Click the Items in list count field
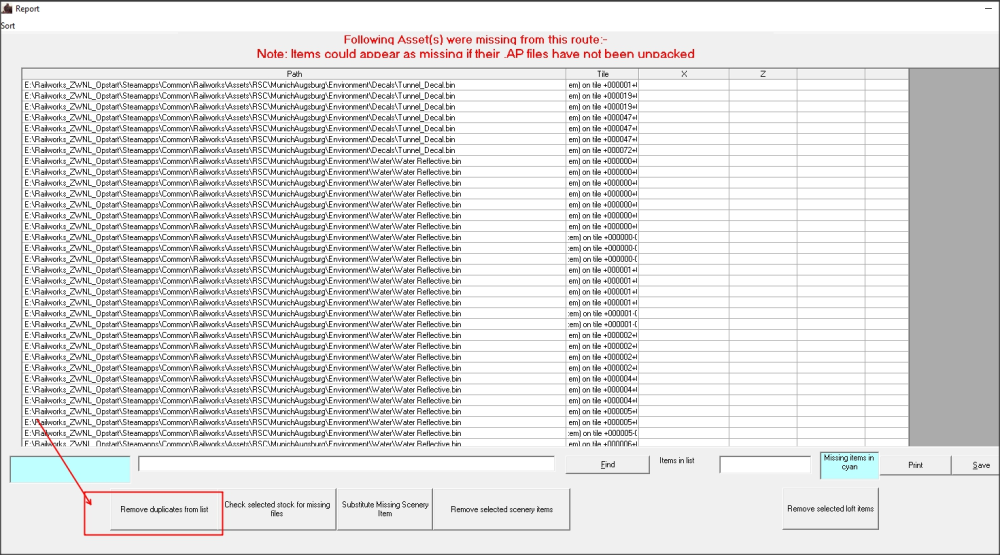Viewport: 1000px width, 555px height. tap(764, 465)
